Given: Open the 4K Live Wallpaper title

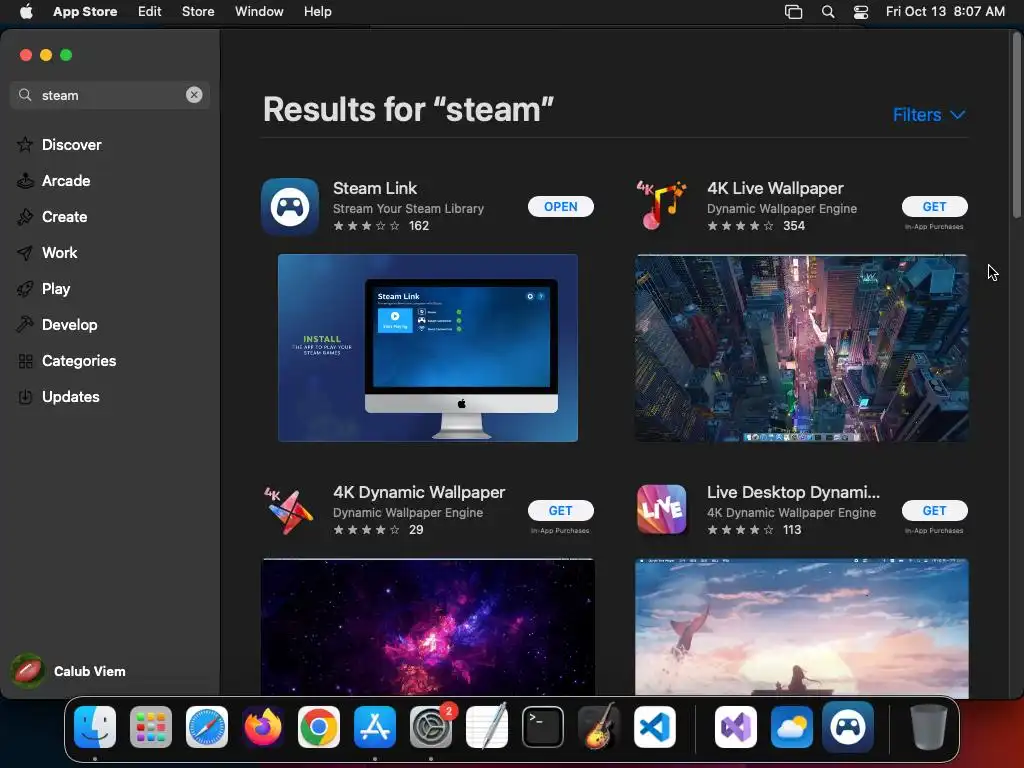Looking at the screenshot, I should [775, 188].
